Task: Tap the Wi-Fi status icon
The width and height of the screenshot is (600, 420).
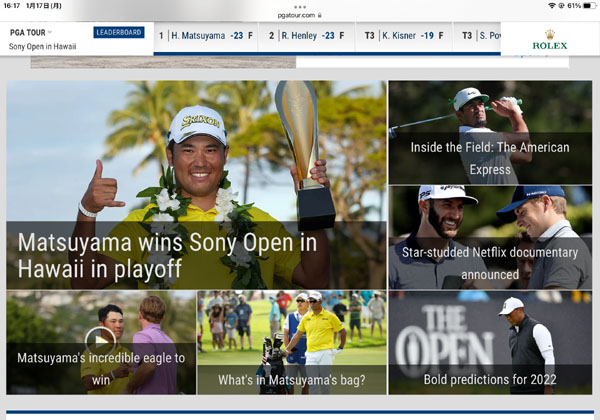Action: (x=551, y=6)
